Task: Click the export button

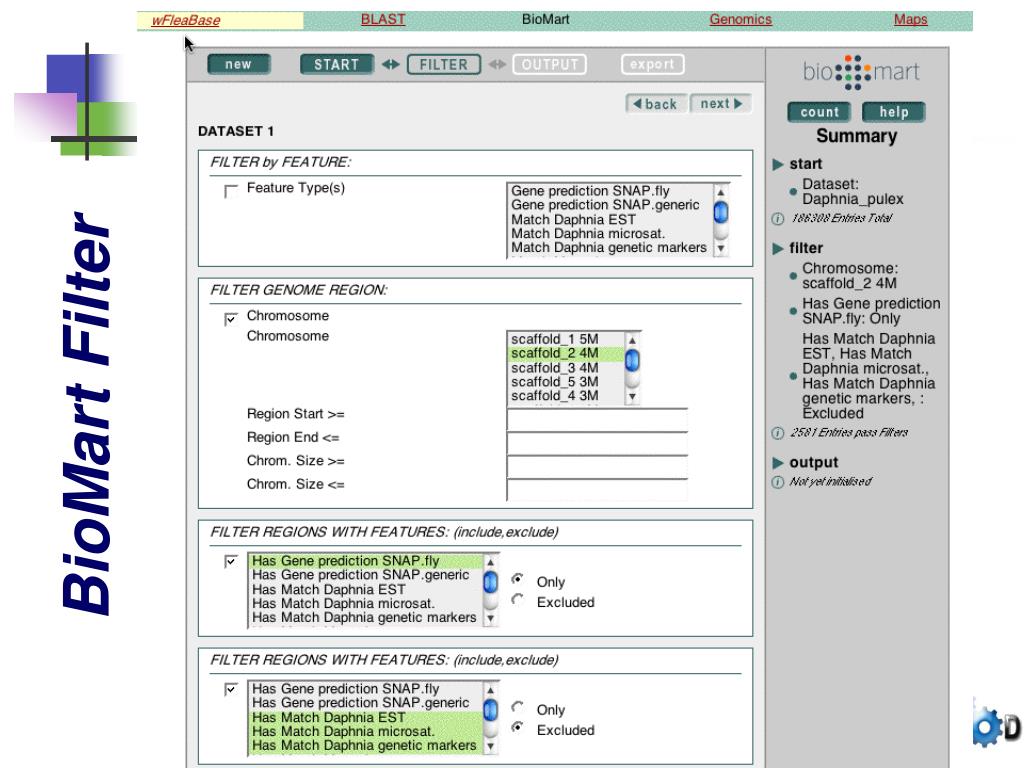Action: coord(652,64)
